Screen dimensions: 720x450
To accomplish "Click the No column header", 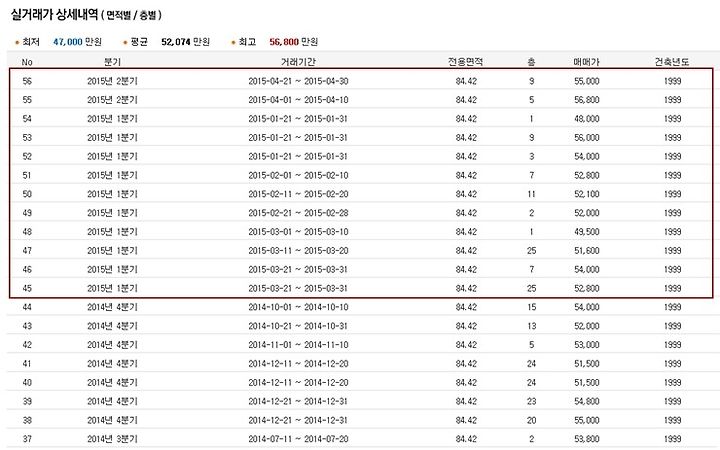I will (27, 62).
